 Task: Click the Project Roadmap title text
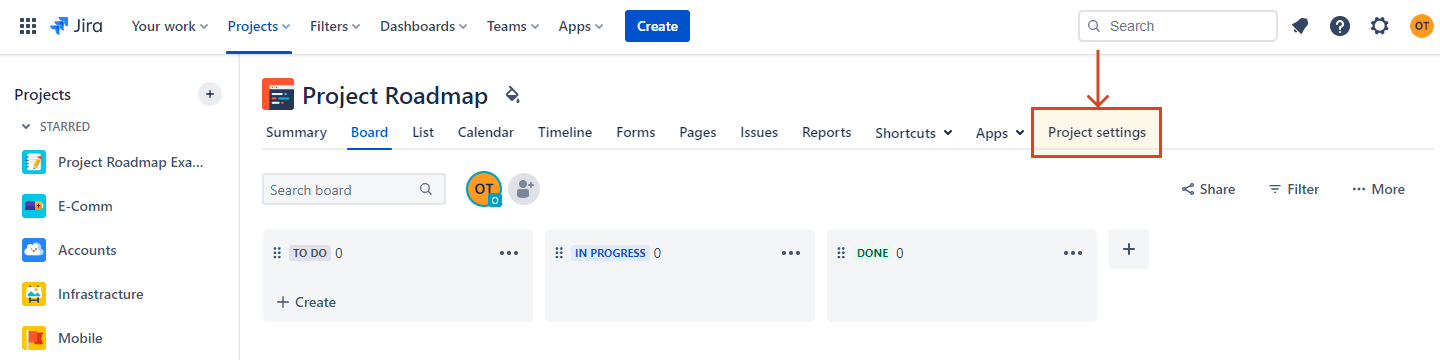tap(395, 95)
